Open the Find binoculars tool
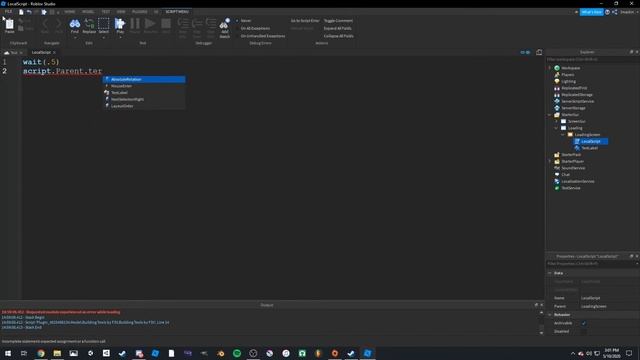The height and width of the screenshot is (360, 640). tap(74, 25)
